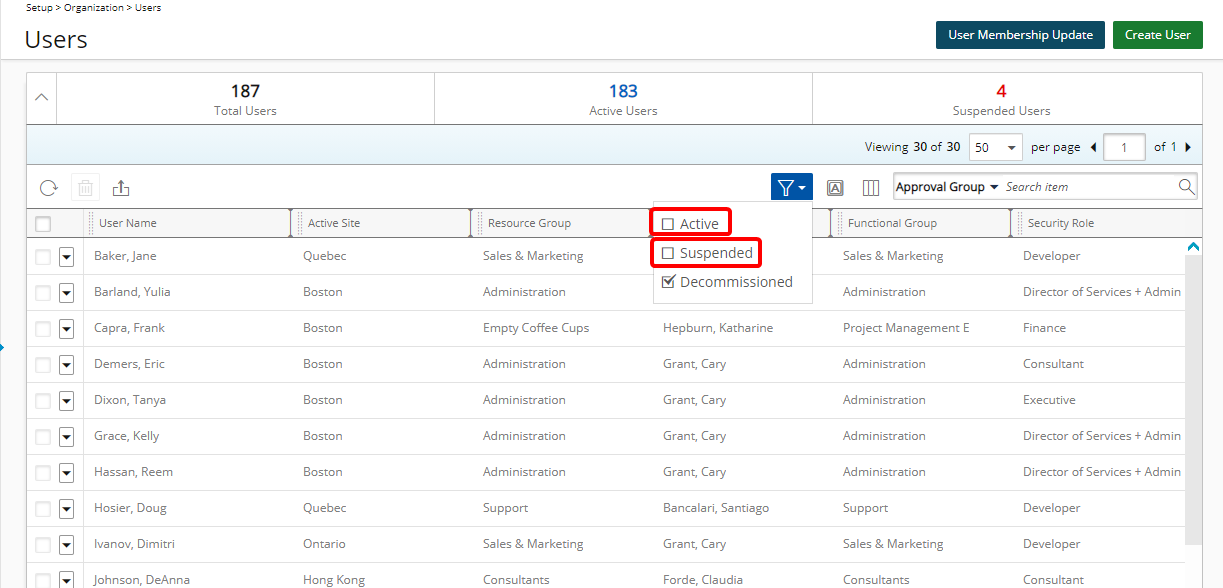Sort by User Name column header
Screen dimensions: 1223x588
click(128, 223)
